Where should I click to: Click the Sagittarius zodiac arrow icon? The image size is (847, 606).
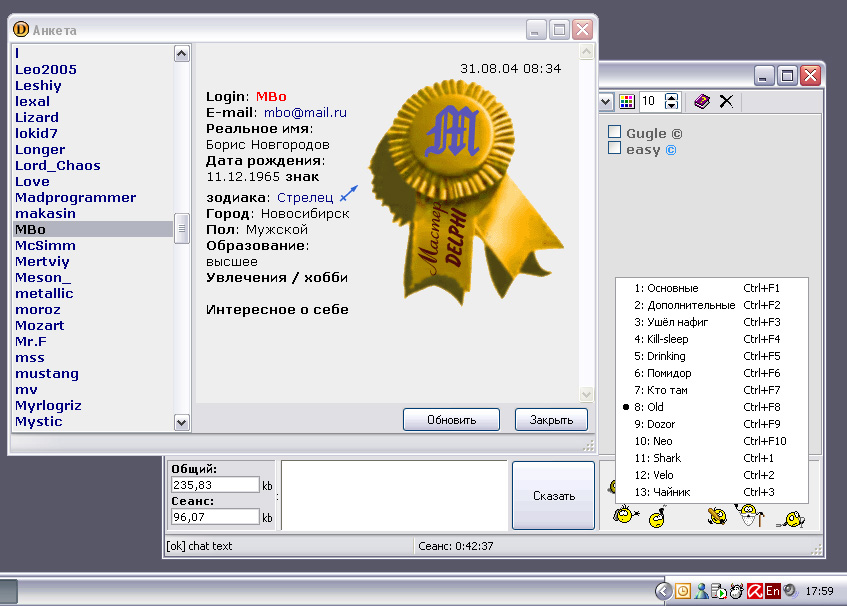[348, 193]
